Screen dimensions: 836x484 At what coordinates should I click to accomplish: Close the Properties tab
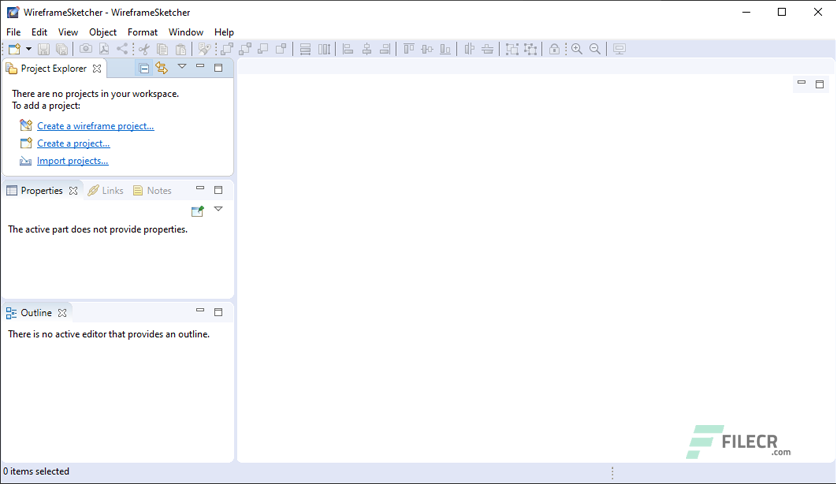(73, 190)
